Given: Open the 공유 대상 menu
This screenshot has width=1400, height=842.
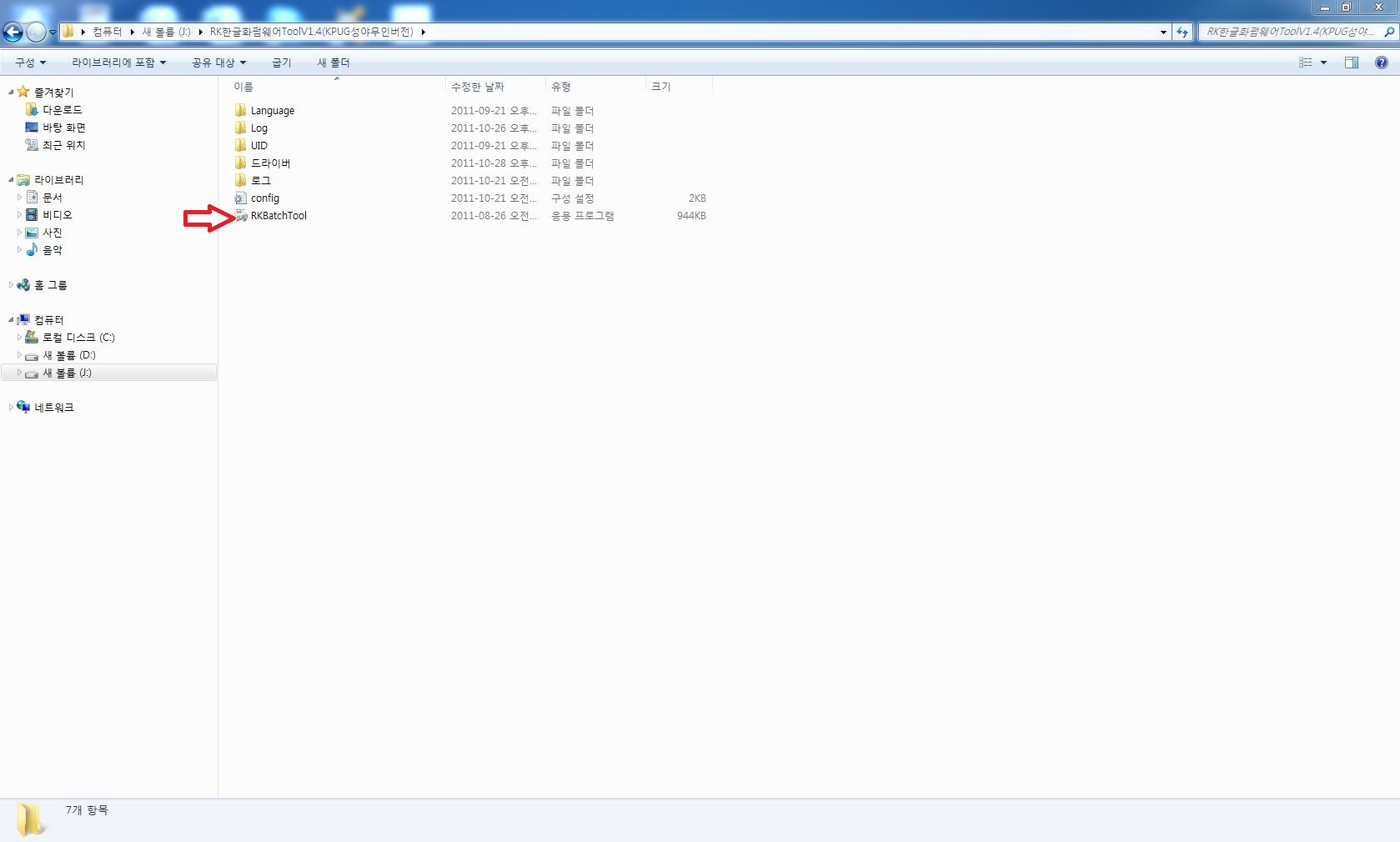Looking at the screenshot, I should point(218,63).
